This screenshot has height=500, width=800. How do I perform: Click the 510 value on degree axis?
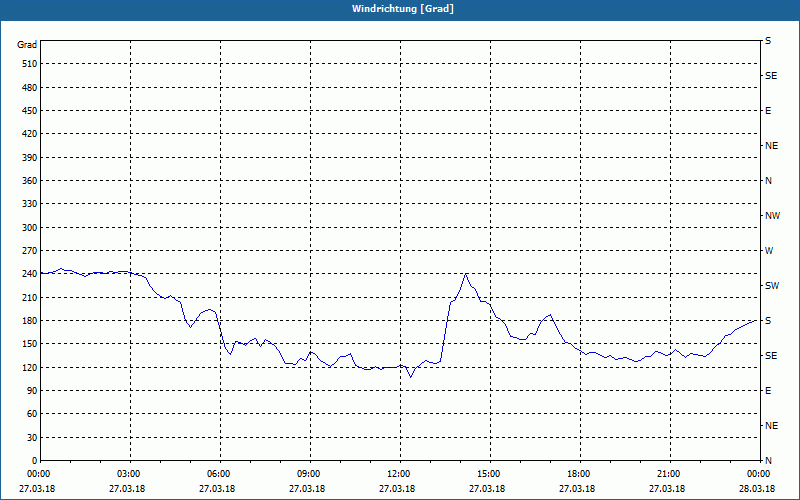[x=30, y=64]
